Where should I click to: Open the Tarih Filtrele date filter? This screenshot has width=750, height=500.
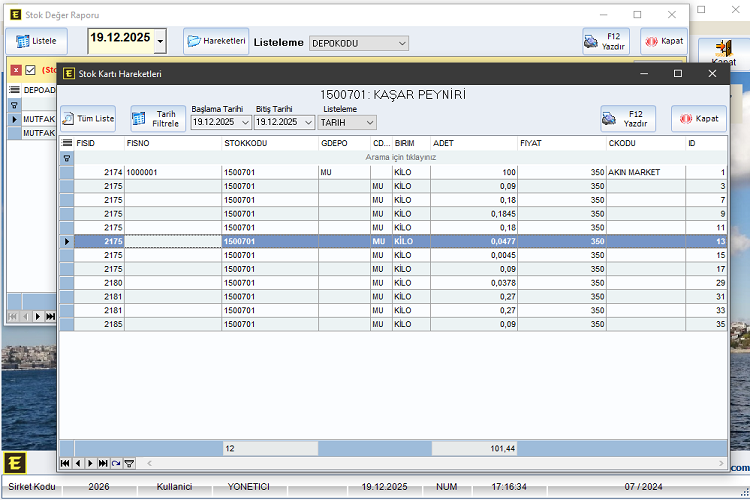coord(157,118)
